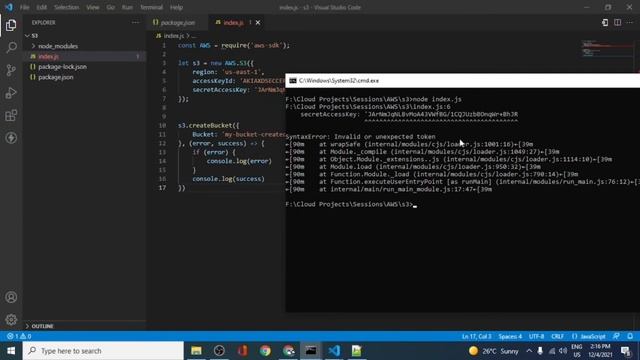Open the command prompt taskbar icon
Screen dimensions: 640x360
click(311, 351)
